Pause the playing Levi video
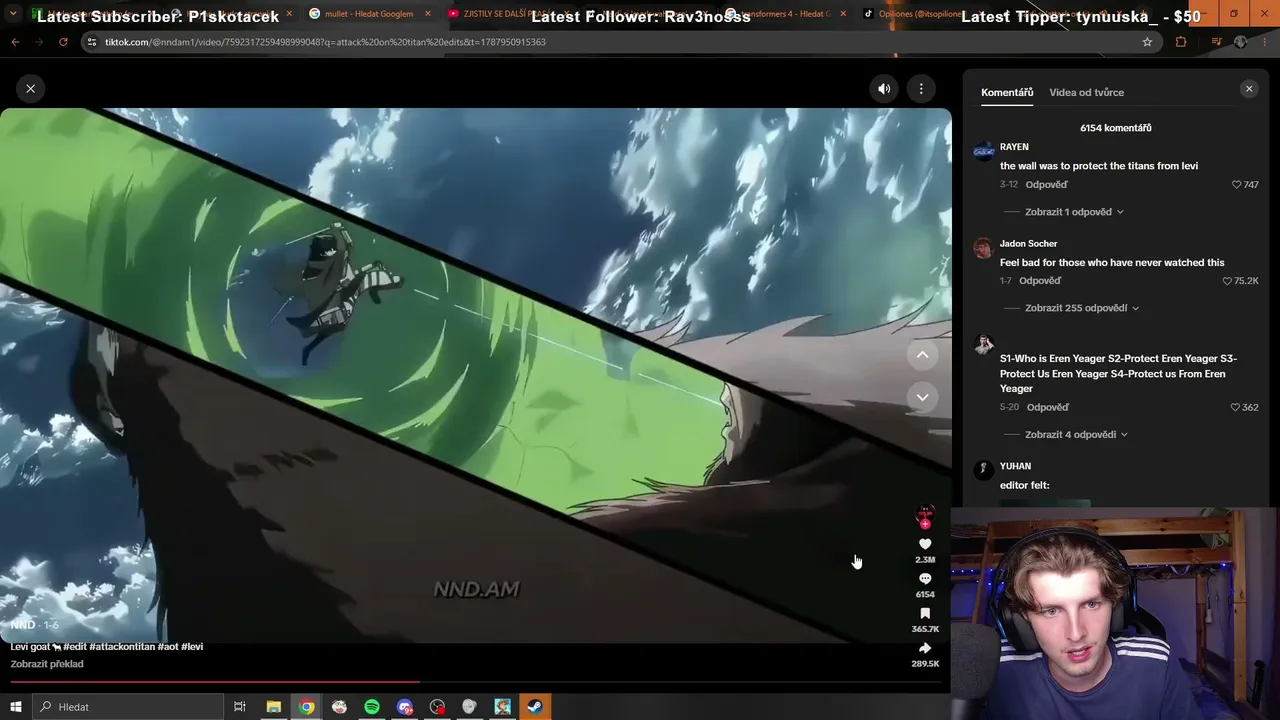1280x720 pixels. coord(476,375)
